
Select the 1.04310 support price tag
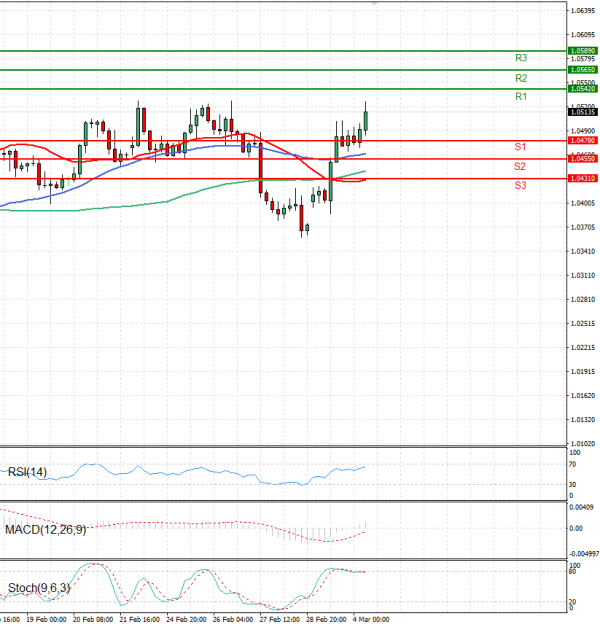pyautogui.click(x=582, y=178)
